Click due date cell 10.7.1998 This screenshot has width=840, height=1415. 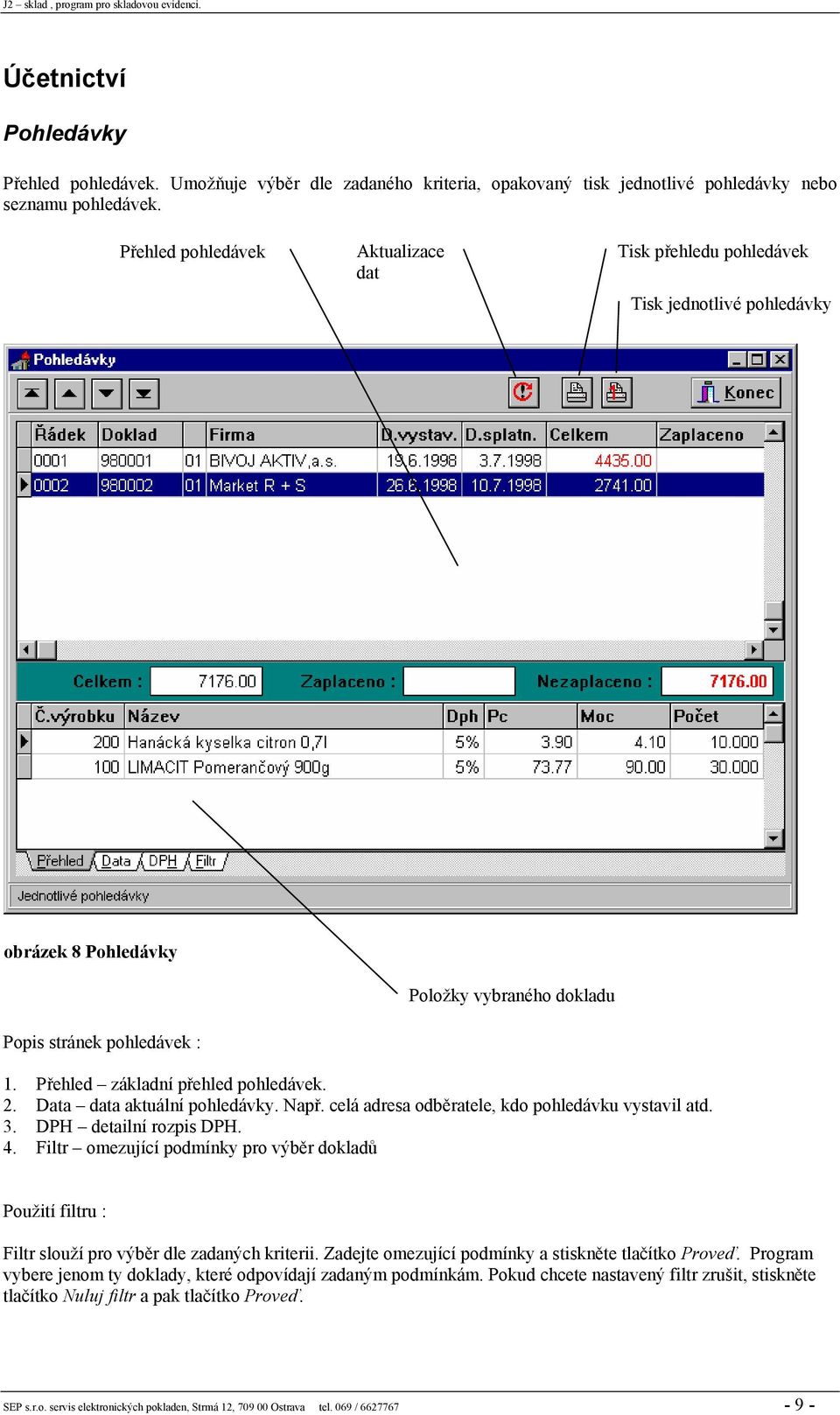tap(506, 485)
